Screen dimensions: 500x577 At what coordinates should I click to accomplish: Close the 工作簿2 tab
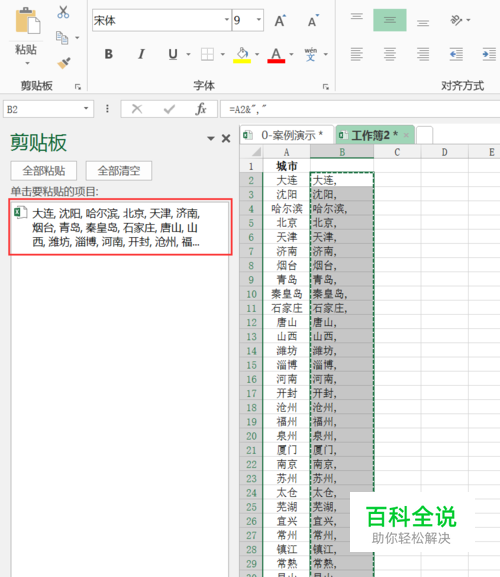[x=406, y=135]
